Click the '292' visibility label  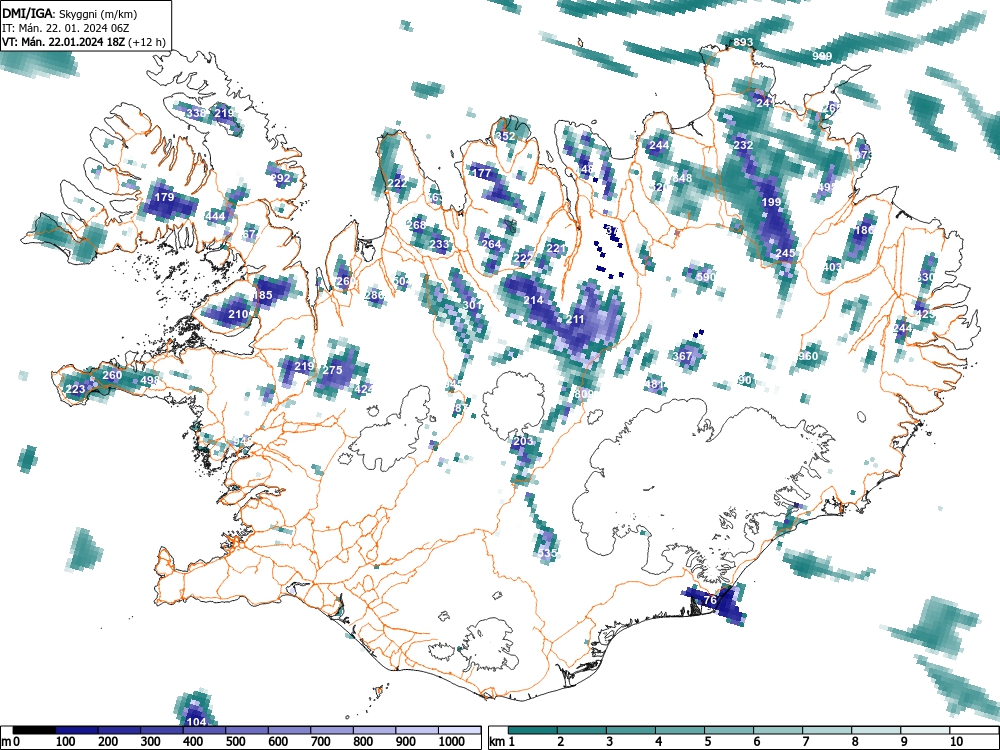[281, 178]
